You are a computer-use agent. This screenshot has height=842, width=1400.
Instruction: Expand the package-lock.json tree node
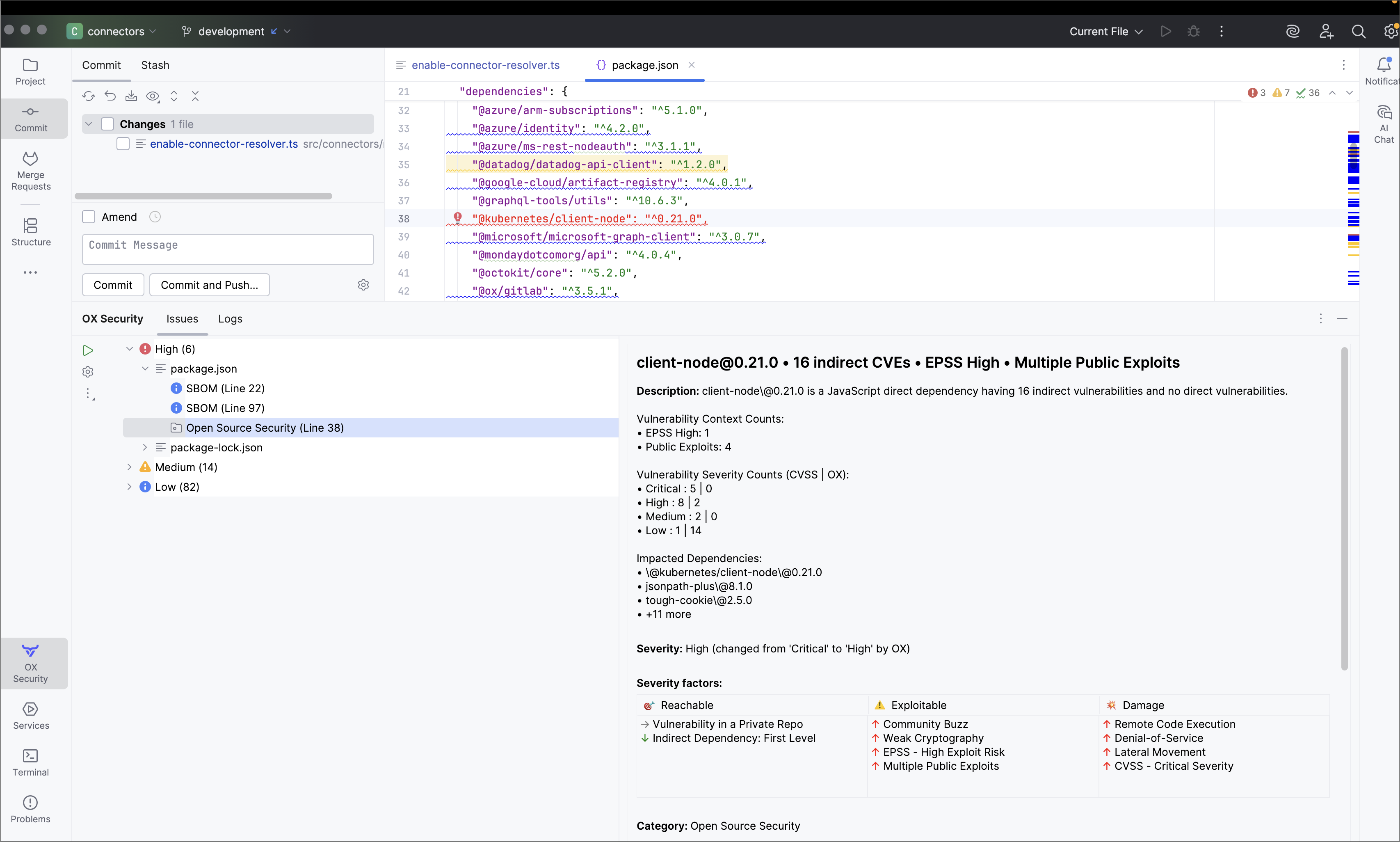pos(145,447)
